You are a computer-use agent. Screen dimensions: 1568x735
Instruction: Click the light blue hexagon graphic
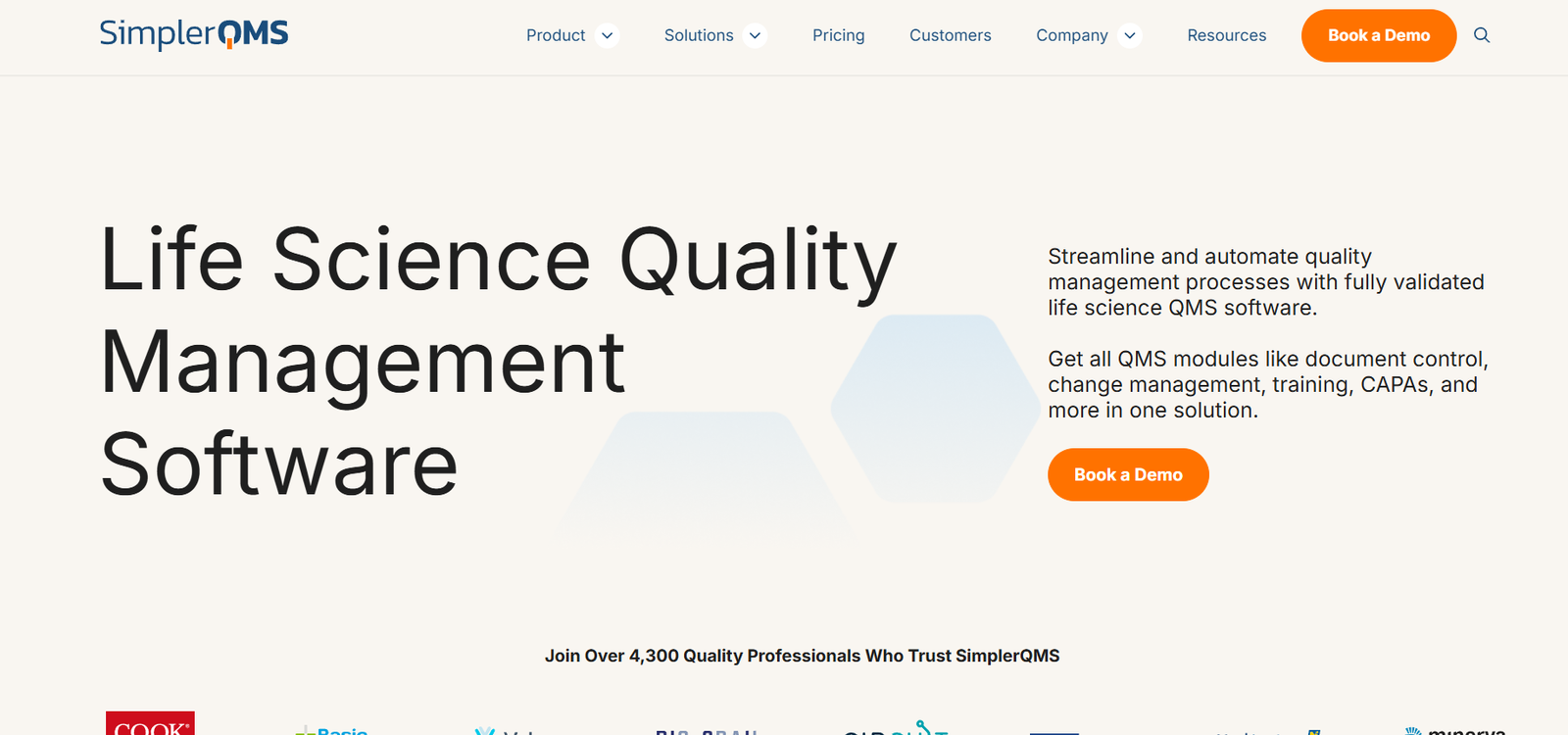pyautogui.click(x=935, y=408)
